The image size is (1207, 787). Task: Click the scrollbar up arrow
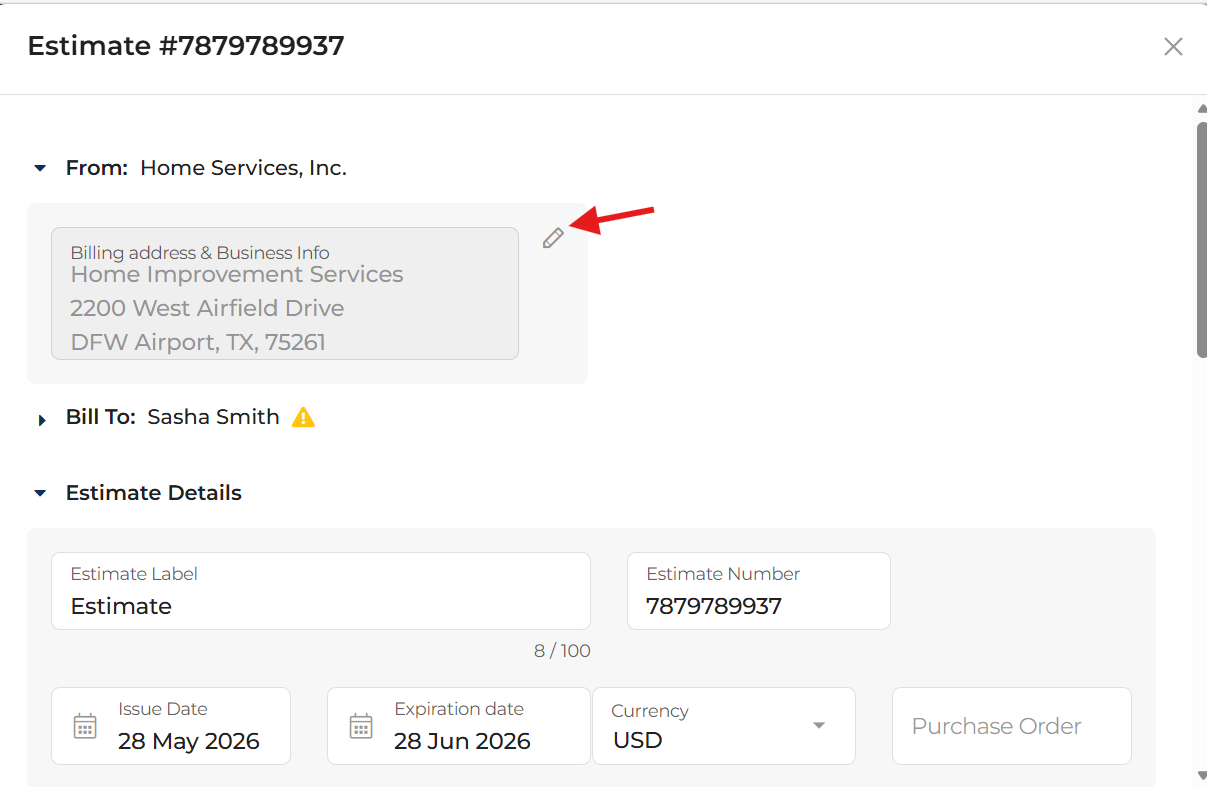click(x=1201, y=108)
